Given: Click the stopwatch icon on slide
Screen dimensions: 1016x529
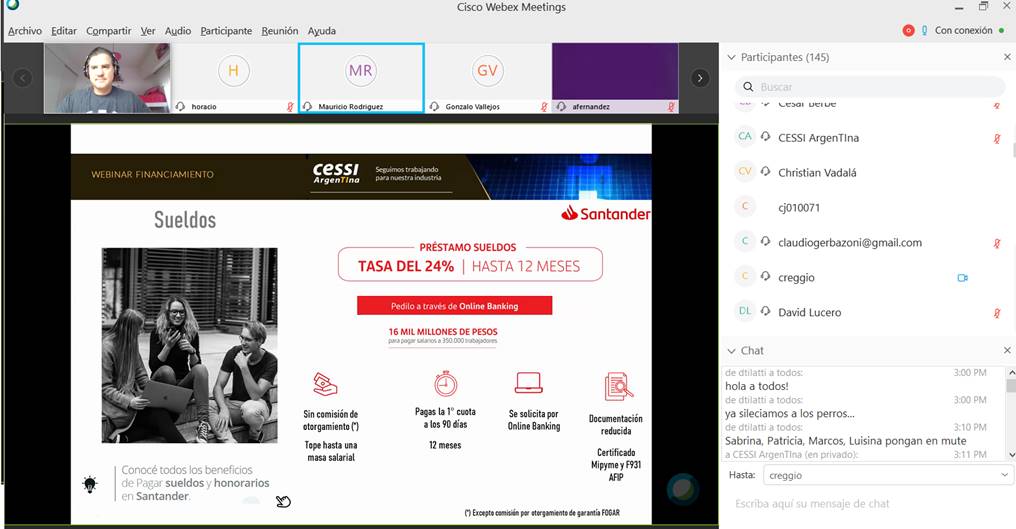Looking at the screenshot, I should tap(445, 383).
